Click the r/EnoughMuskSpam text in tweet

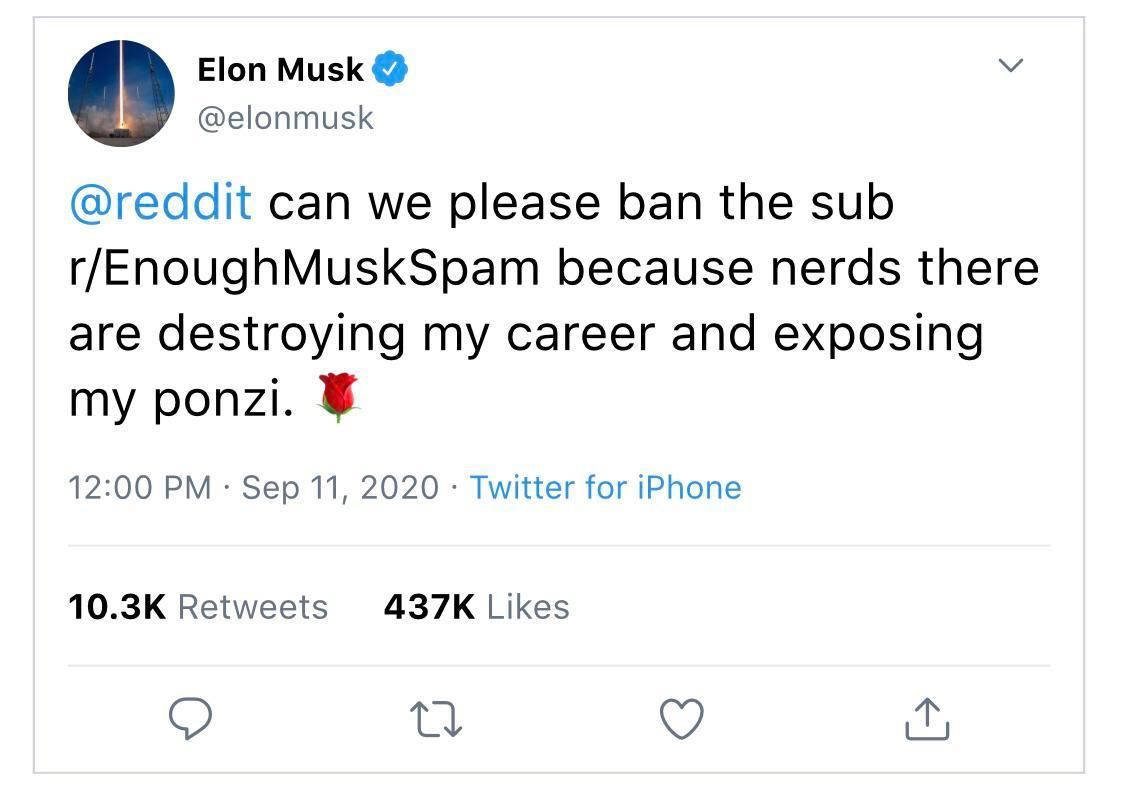[x=304, y=268]
